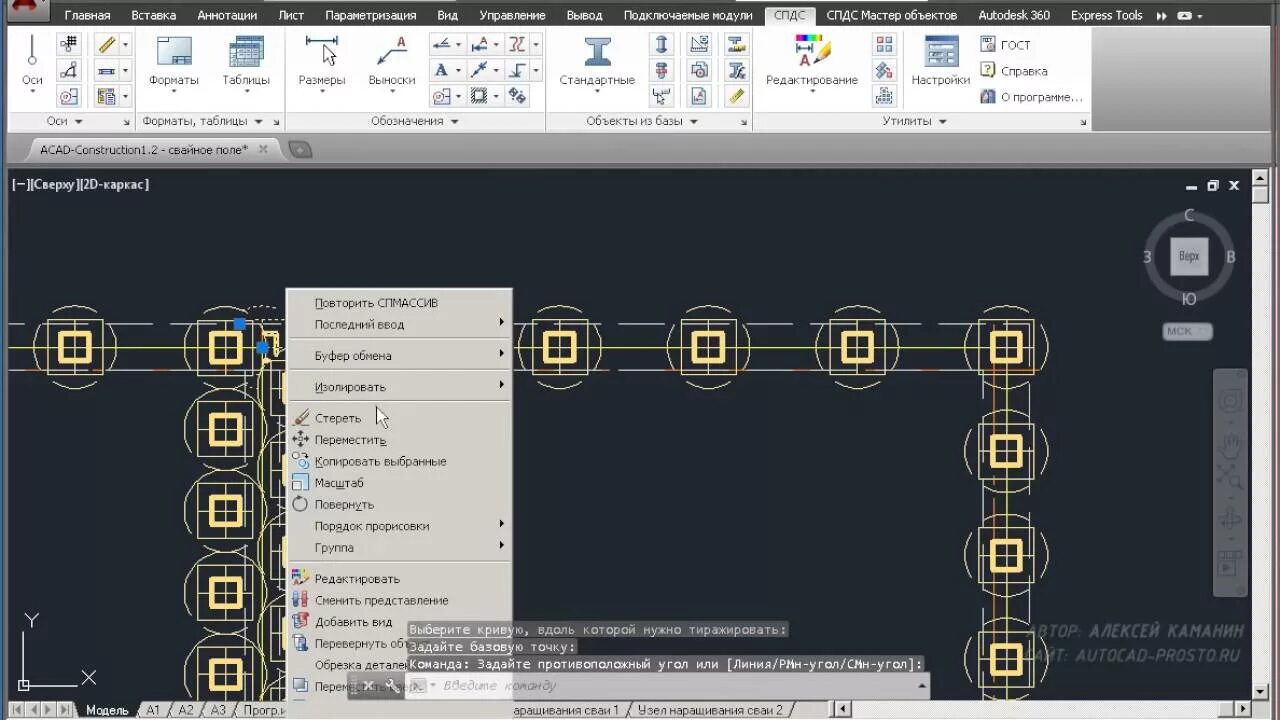Open the Оси (axes) tool
This screenshot has width=1280, height=720.
coord(32,65)
